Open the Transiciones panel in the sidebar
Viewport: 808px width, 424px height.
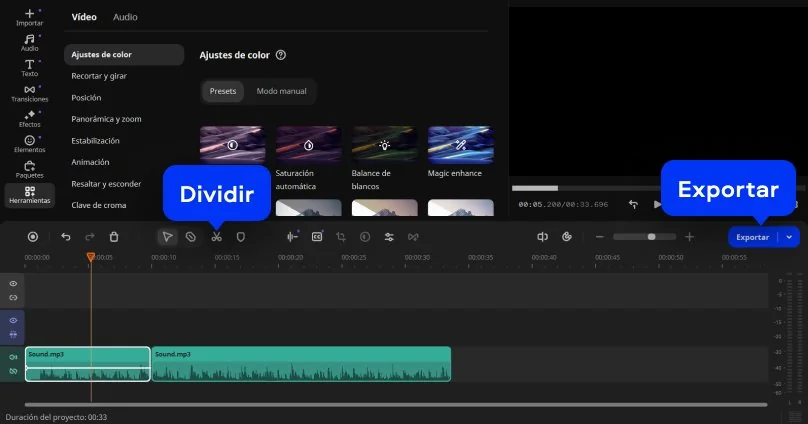click(x=29, y=93)
